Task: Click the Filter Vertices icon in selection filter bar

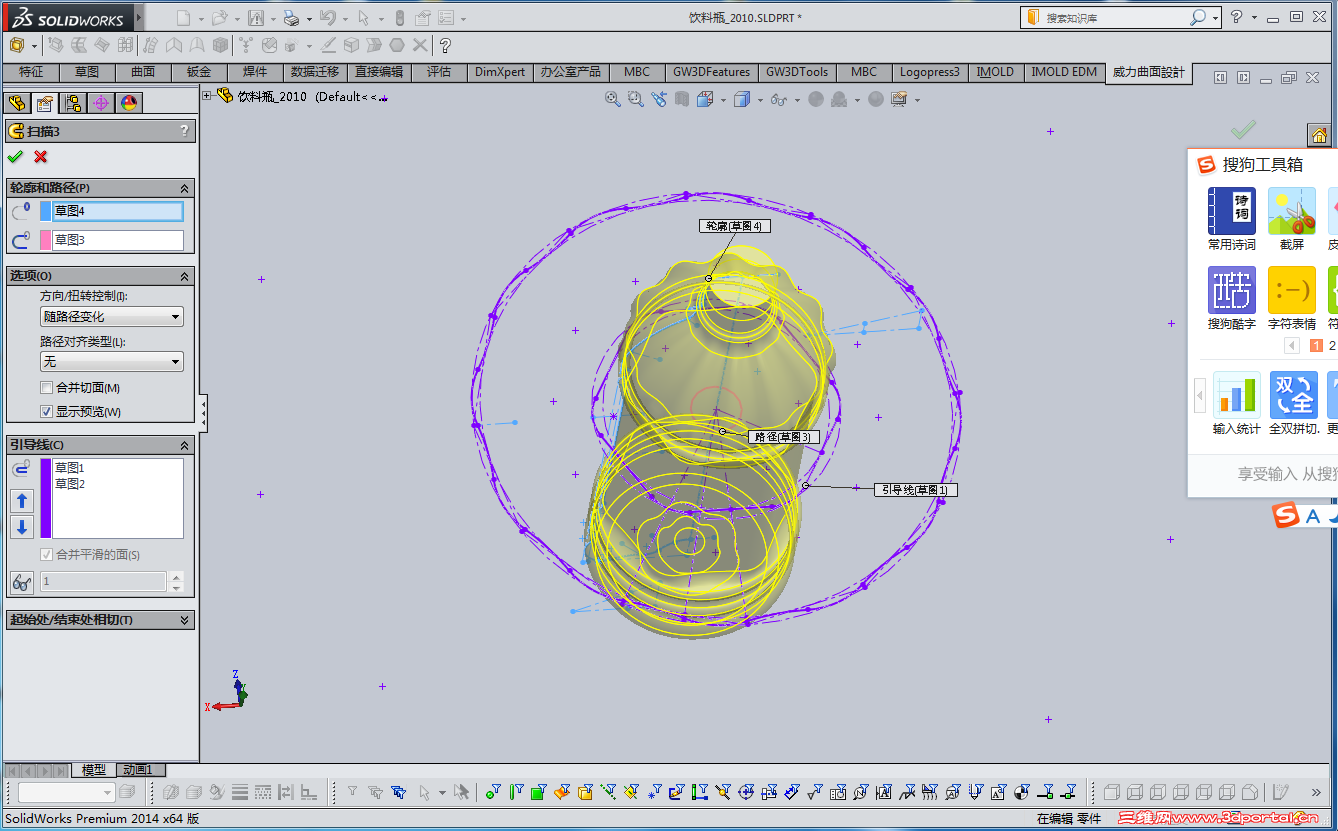Action: (493, 793)
